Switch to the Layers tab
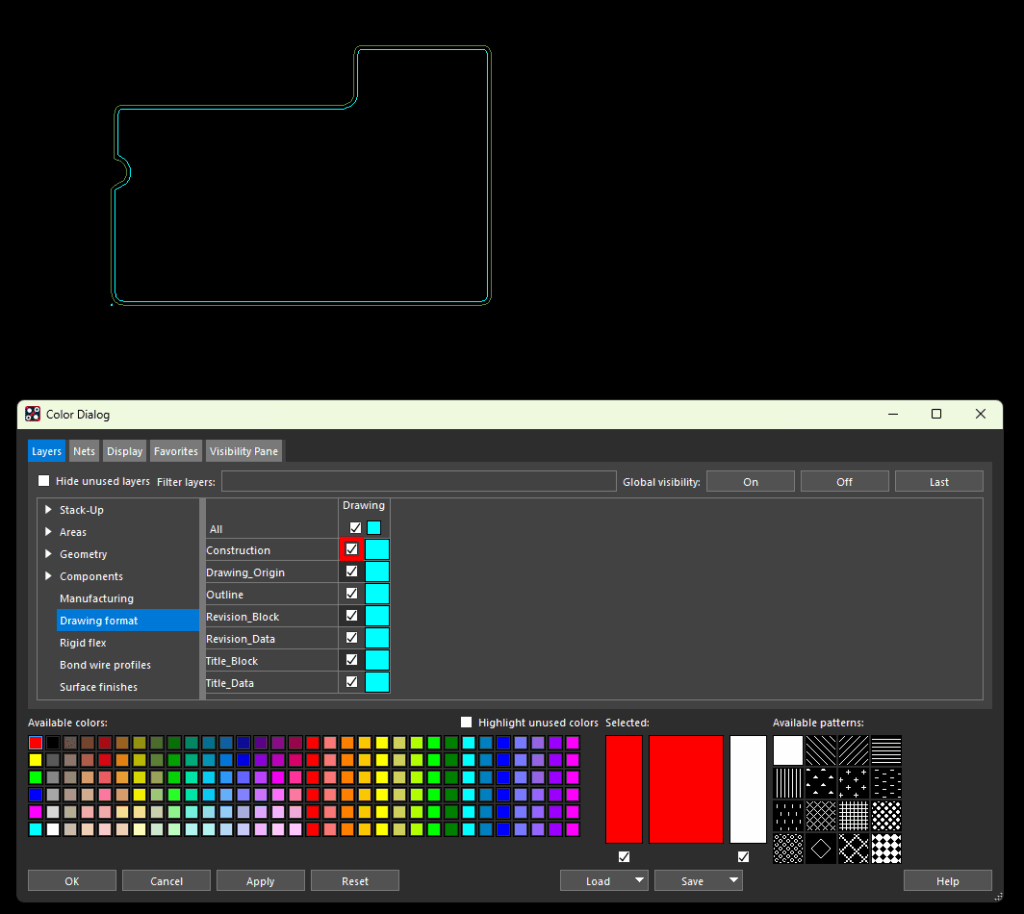The width and height of the screenshot is (1024, 914). pos(46,451)
